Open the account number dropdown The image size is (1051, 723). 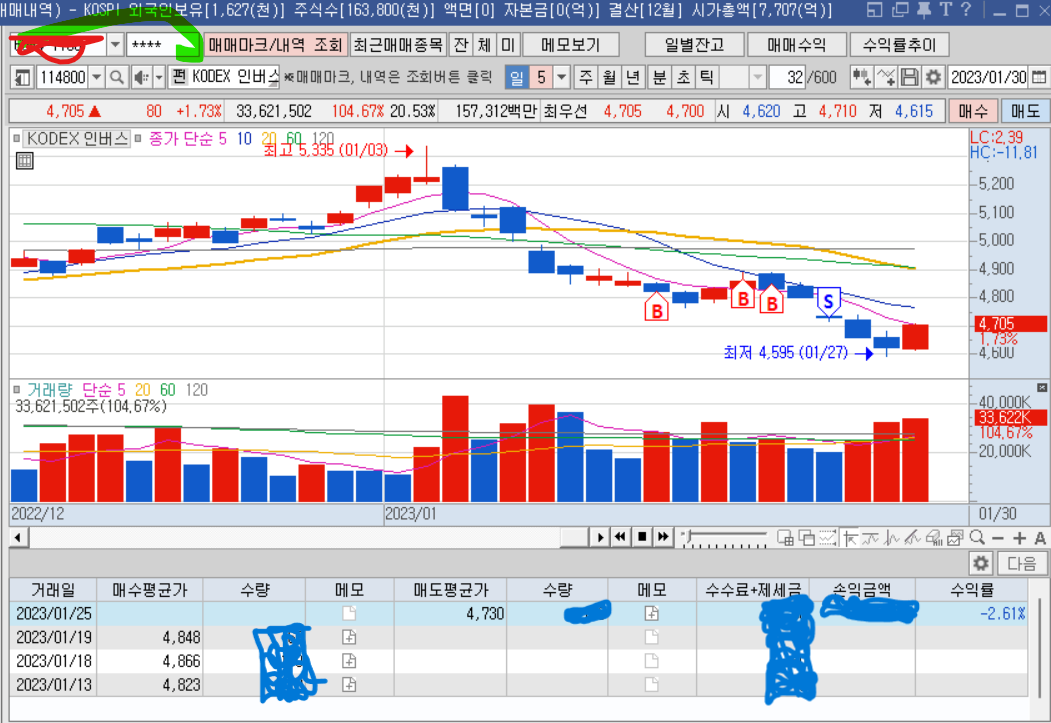click(x=113, y=45)
